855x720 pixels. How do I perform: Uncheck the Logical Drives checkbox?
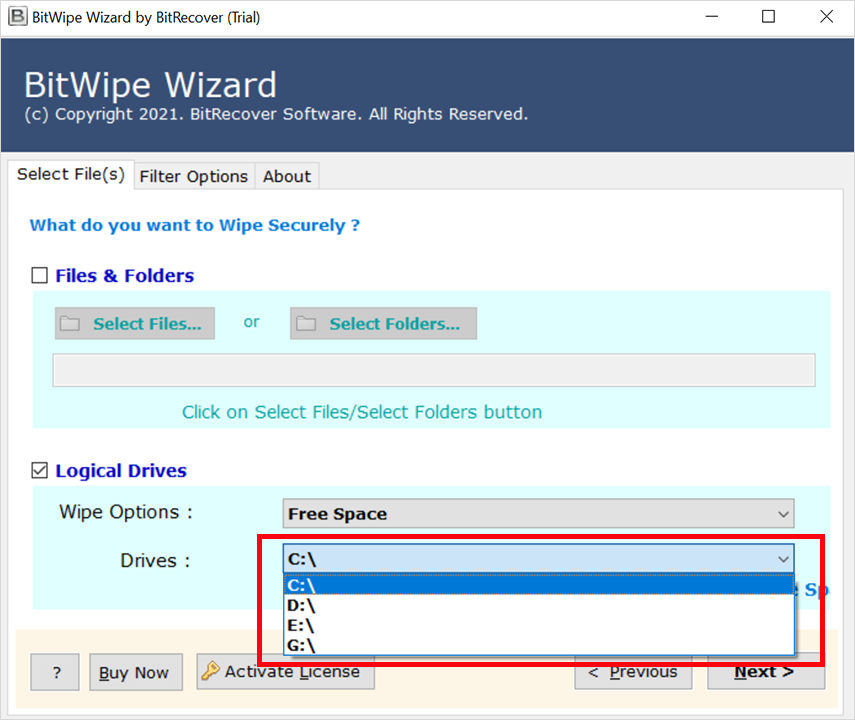click(39, 470)
